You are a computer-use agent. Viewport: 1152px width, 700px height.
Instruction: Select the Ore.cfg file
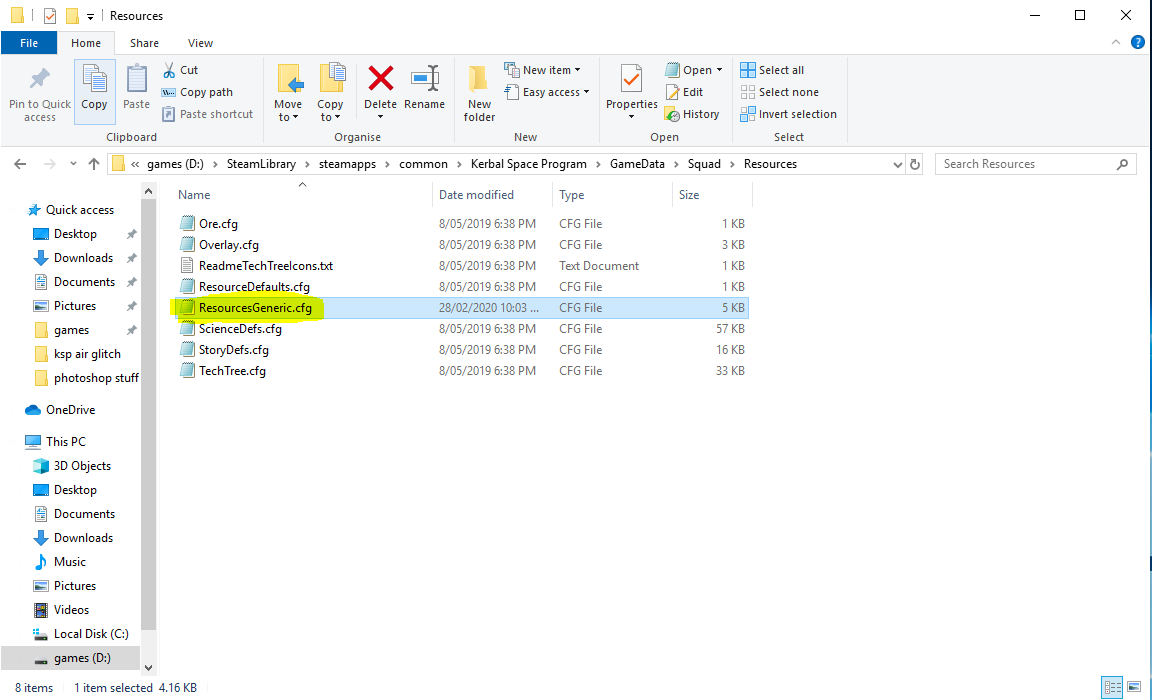coord(218,223)
